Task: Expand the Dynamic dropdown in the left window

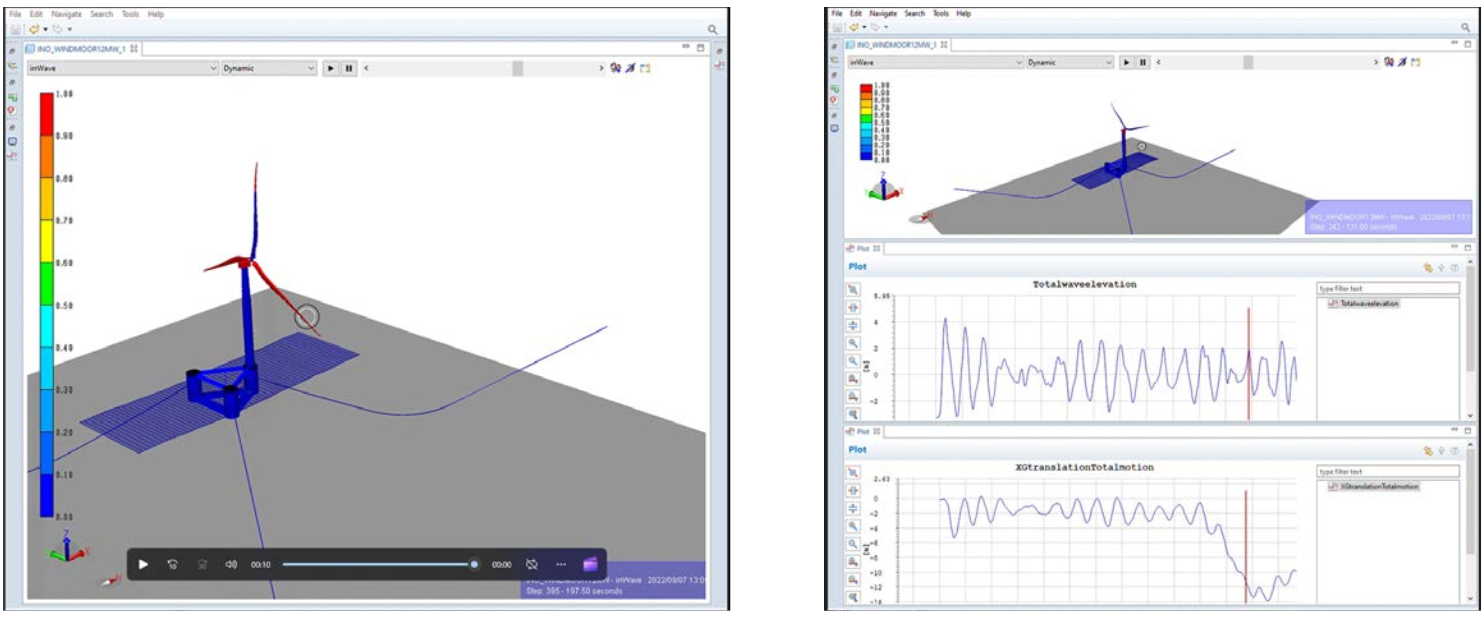Action: tap(268, 68)
